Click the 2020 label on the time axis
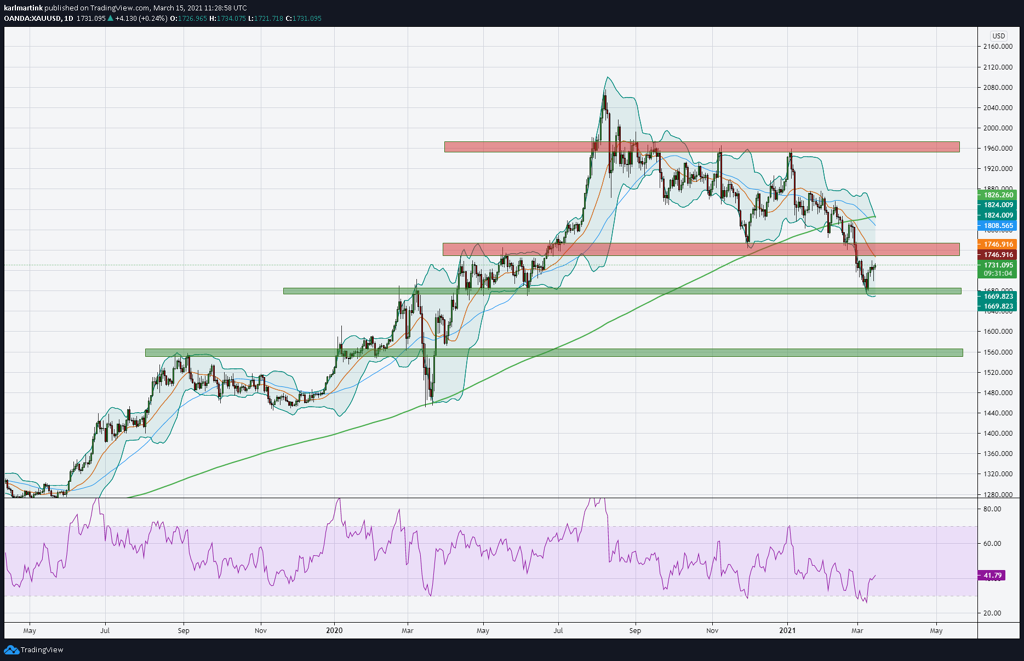The width and height of the screenshot is (1024, 661). point(334,631)
